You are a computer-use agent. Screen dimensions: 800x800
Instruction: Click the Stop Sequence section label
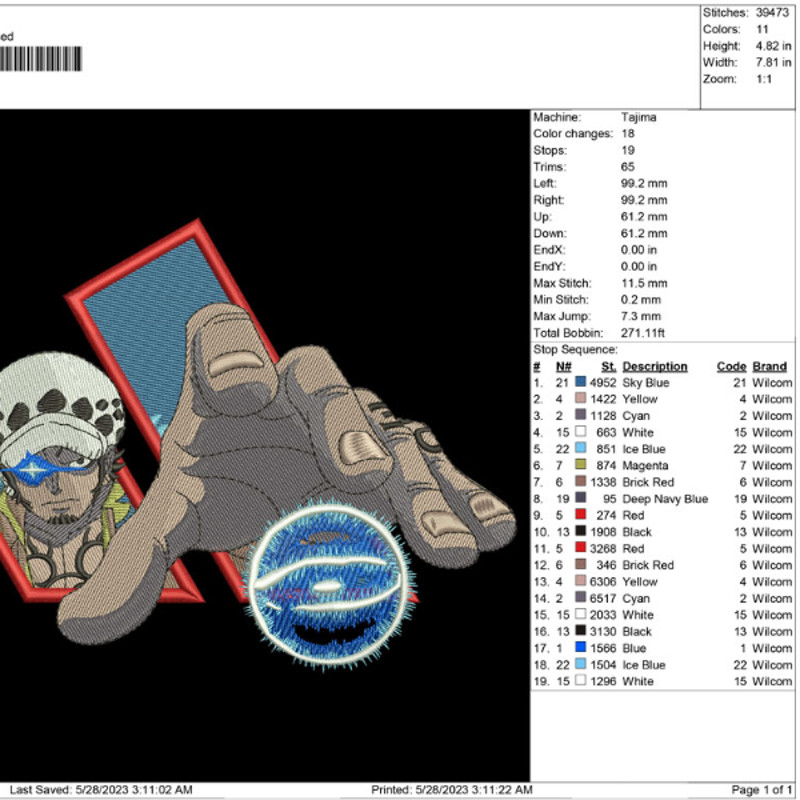(x=575, y=350)
